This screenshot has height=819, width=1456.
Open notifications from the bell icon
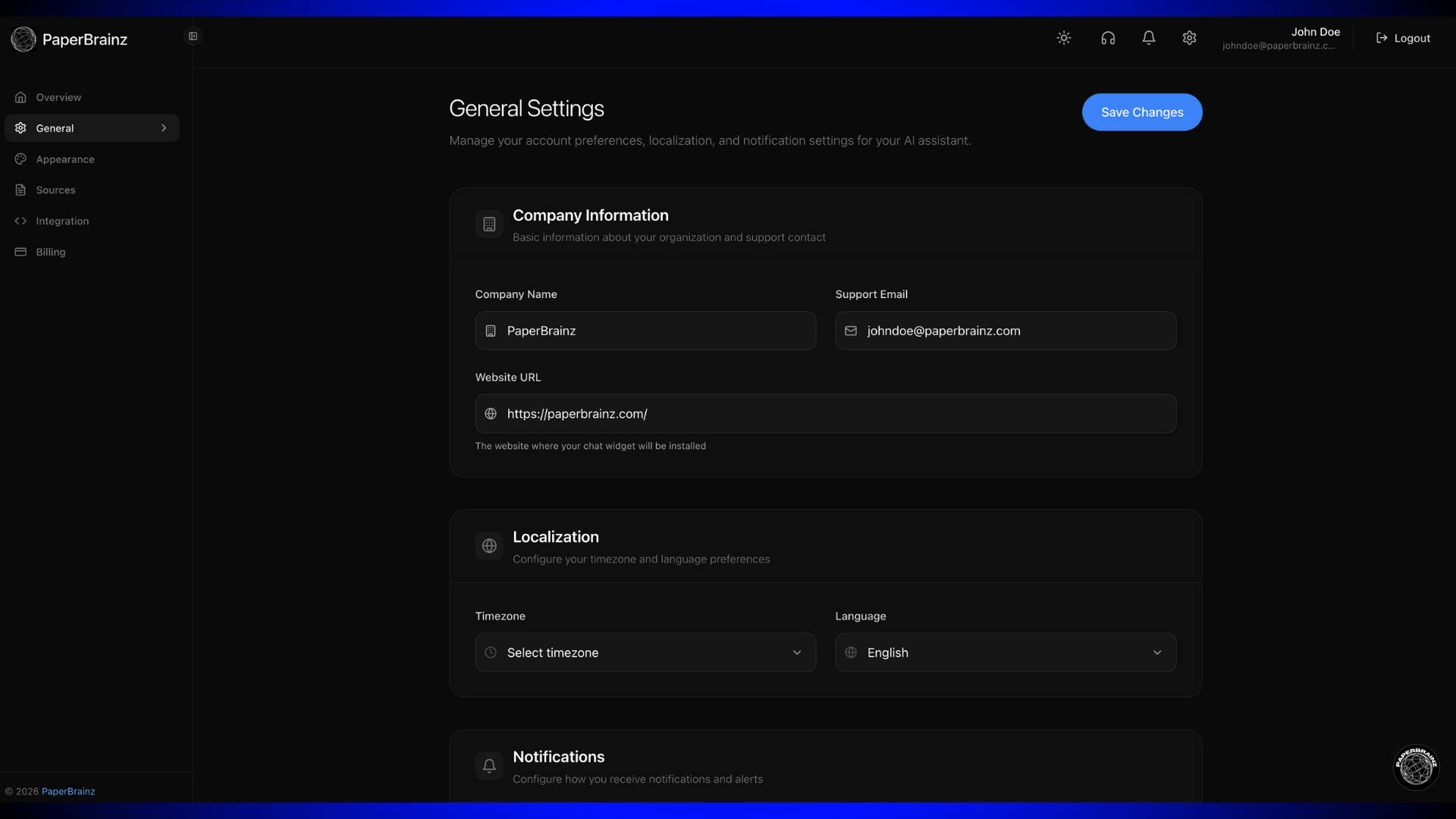1148,37
